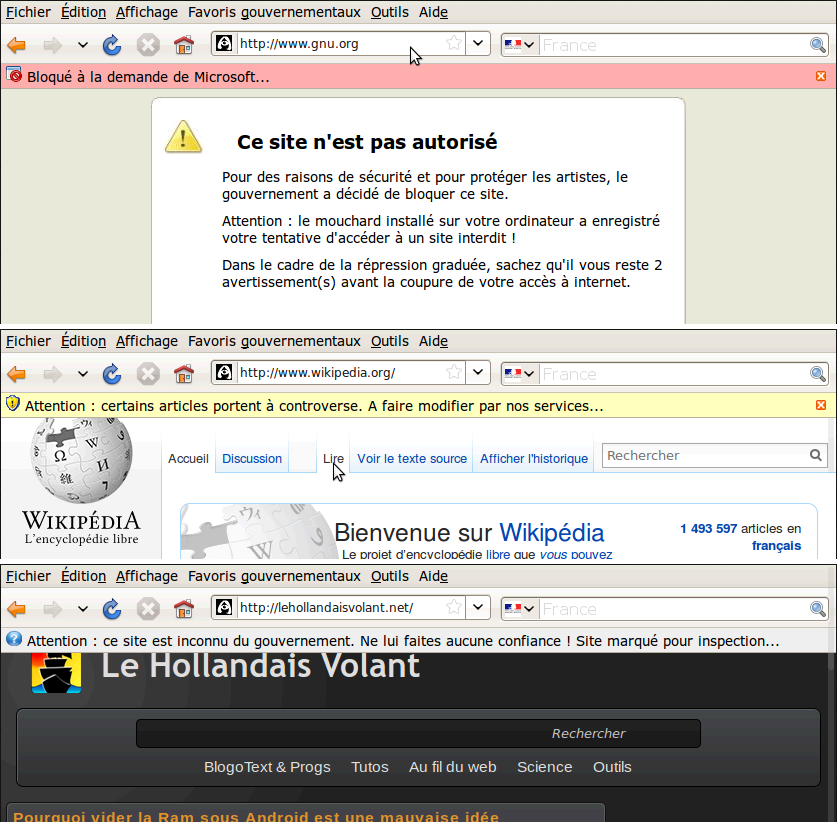Open 'BlogoText & Progs' navigation link
This screenshot has height=822, width=837.
(x=267, y=767)
